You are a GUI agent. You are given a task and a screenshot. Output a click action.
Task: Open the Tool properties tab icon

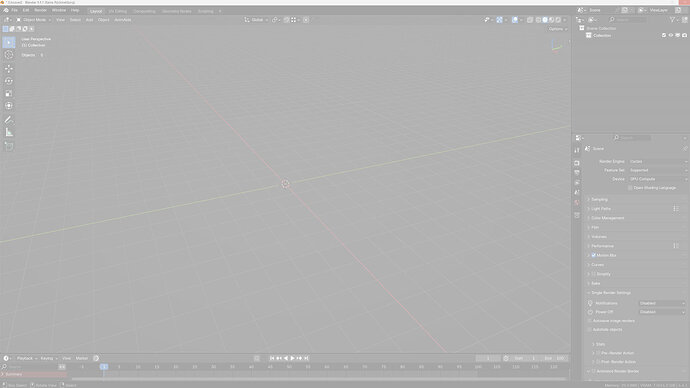click(577, 150)
